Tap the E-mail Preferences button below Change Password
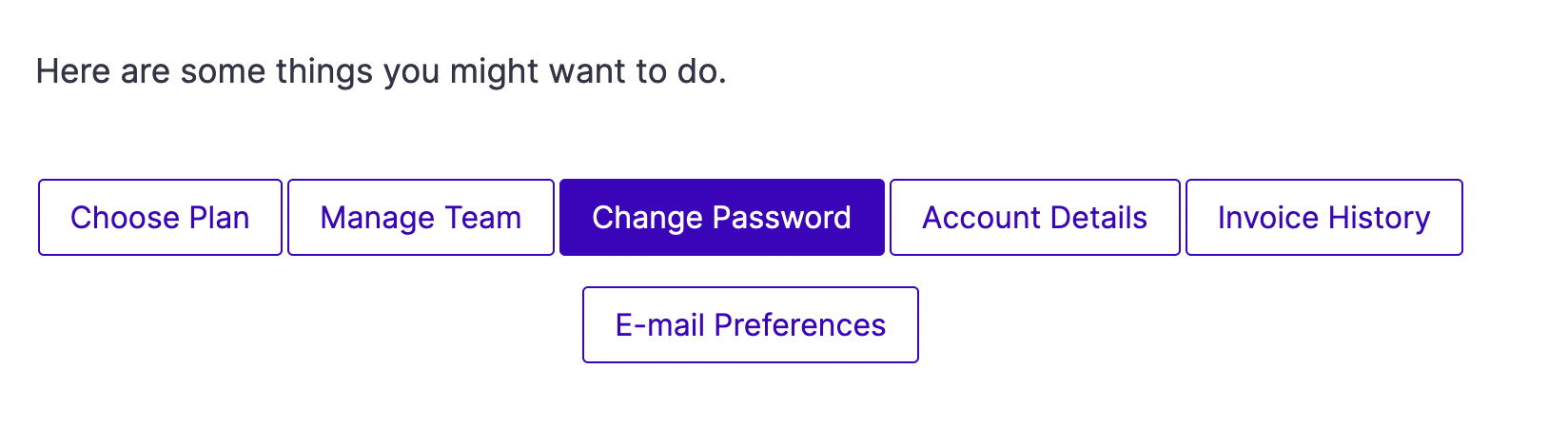The width and height of the screenshot is (1568, 447). [751, 325]
